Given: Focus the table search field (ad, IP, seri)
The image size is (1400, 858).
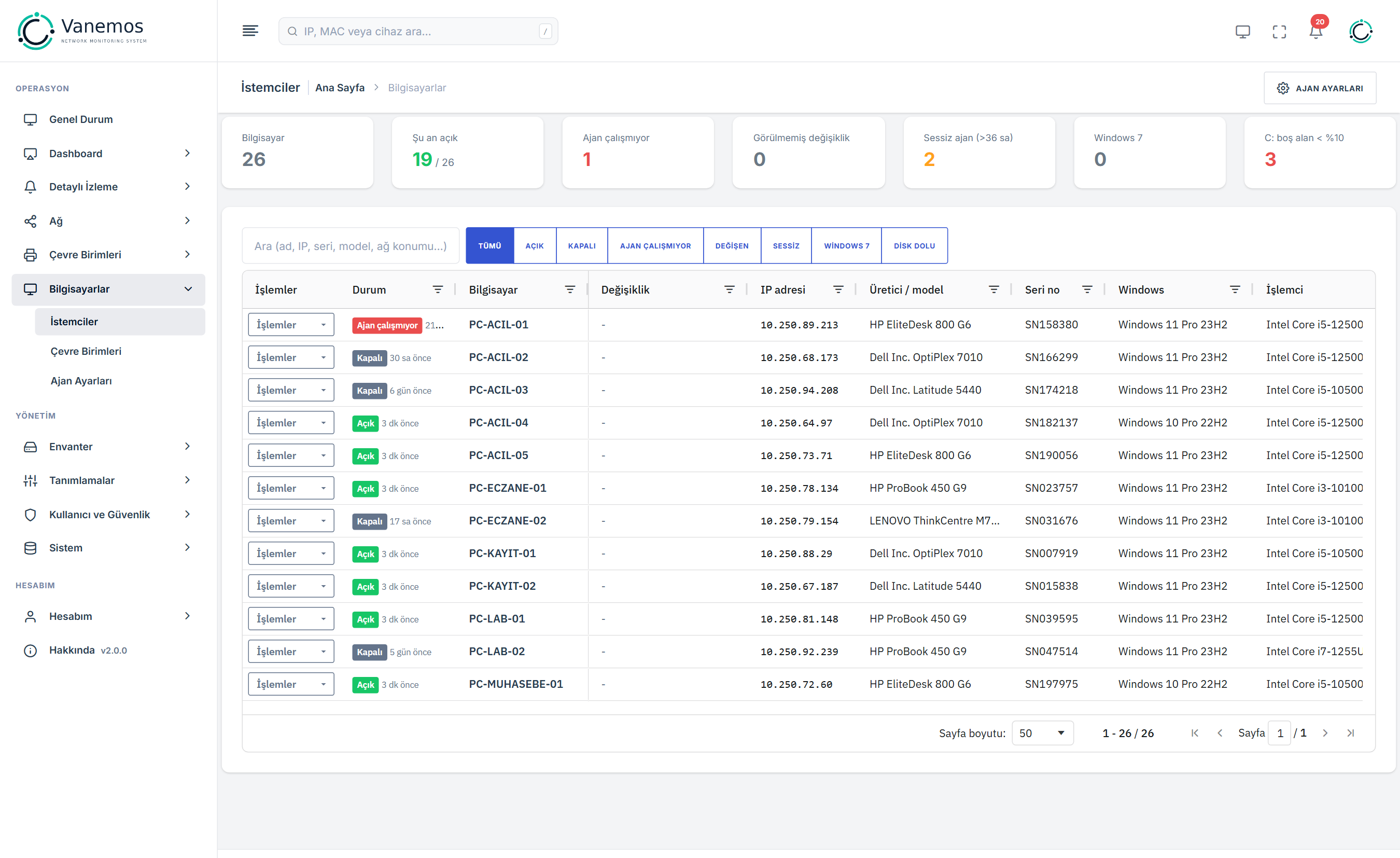Looking at the screenshot, I should click(x=351, y=246).
